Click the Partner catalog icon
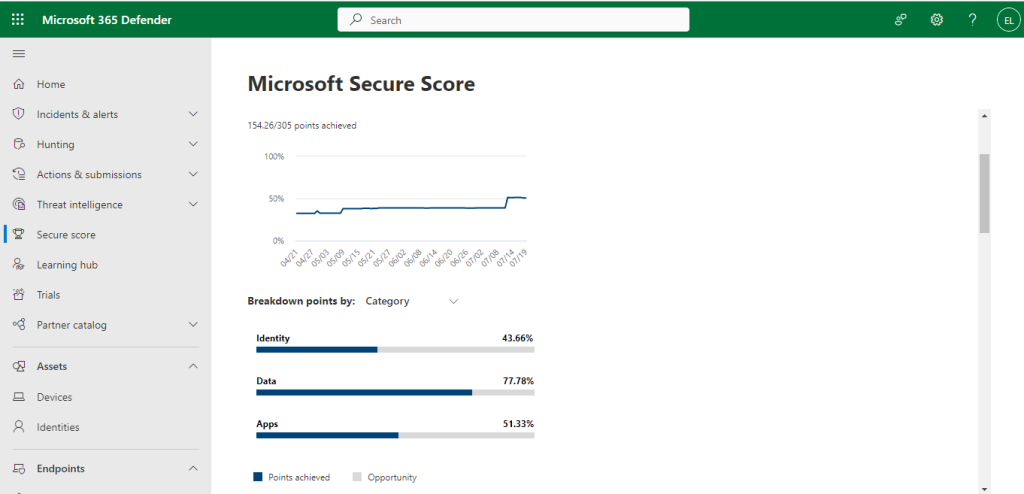The image size is (1024, 494). pyautogui.click(x=19, y=325)
